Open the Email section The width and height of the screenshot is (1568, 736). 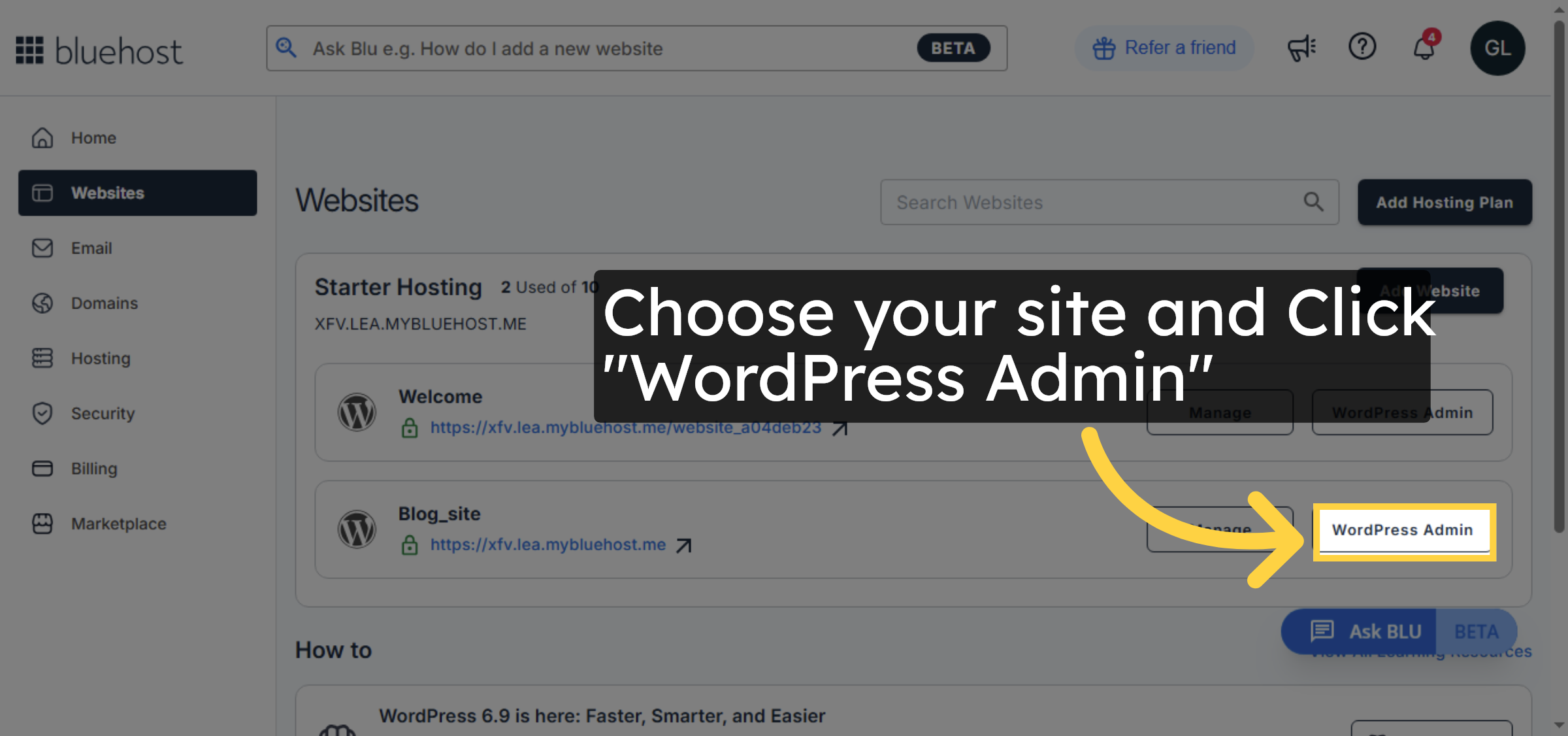(91, 248)
